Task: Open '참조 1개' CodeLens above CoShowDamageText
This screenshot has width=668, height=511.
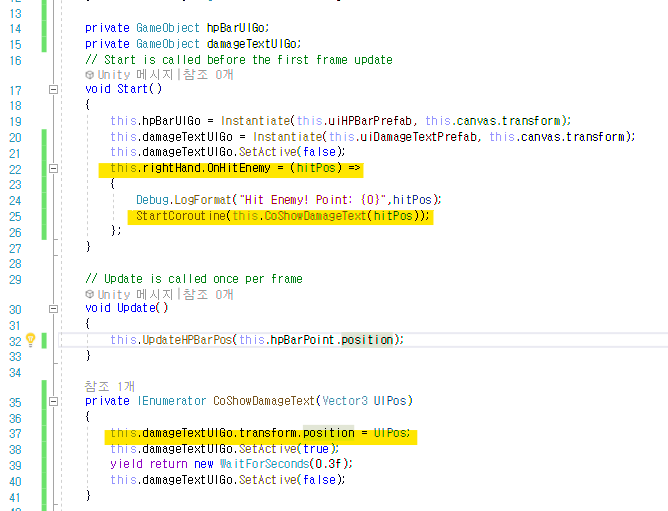Action: [x=109, y=387]
